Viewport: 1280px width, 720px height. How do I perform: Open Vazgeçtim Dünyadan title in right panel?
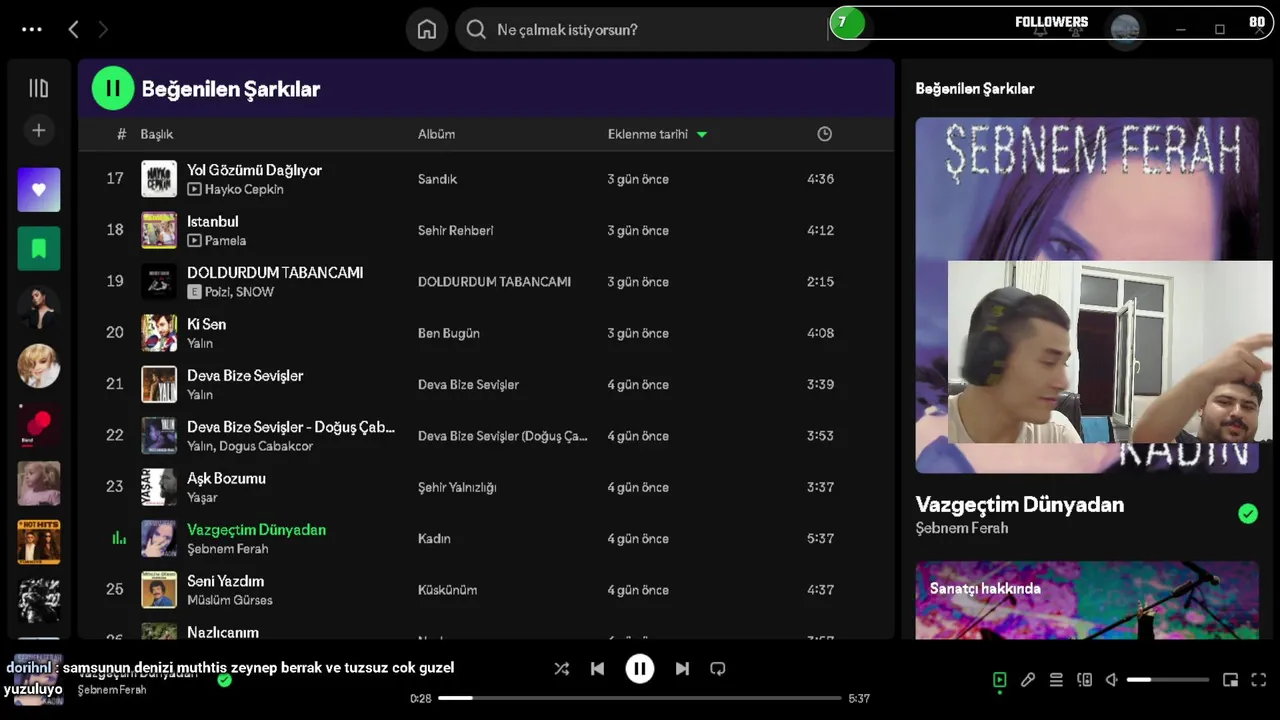[1020, 505]
